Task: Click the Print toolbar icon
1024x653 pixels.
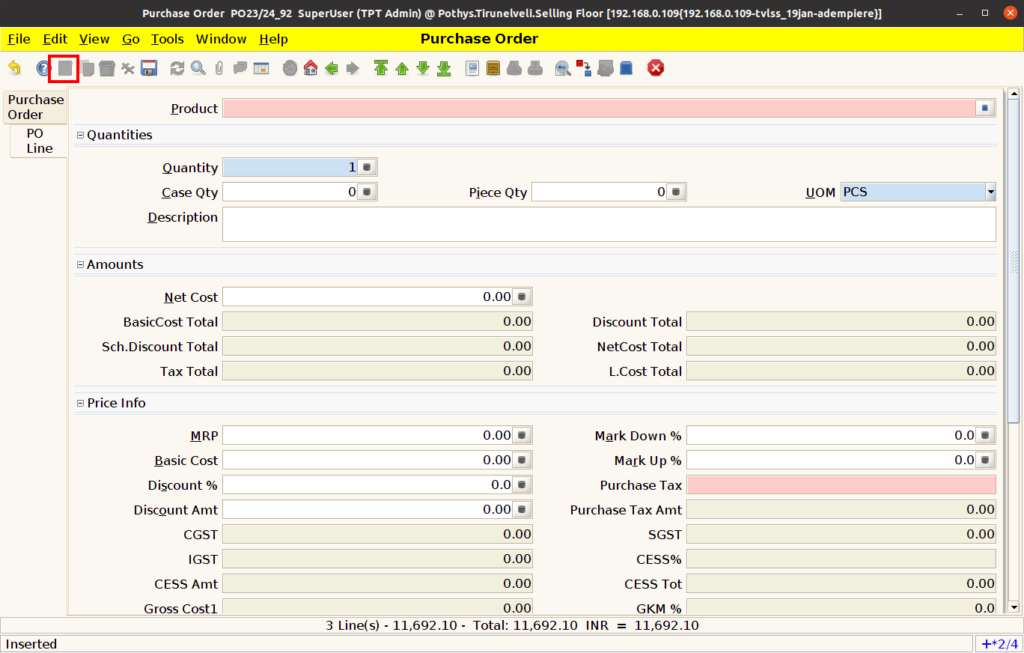Action: 535,68
